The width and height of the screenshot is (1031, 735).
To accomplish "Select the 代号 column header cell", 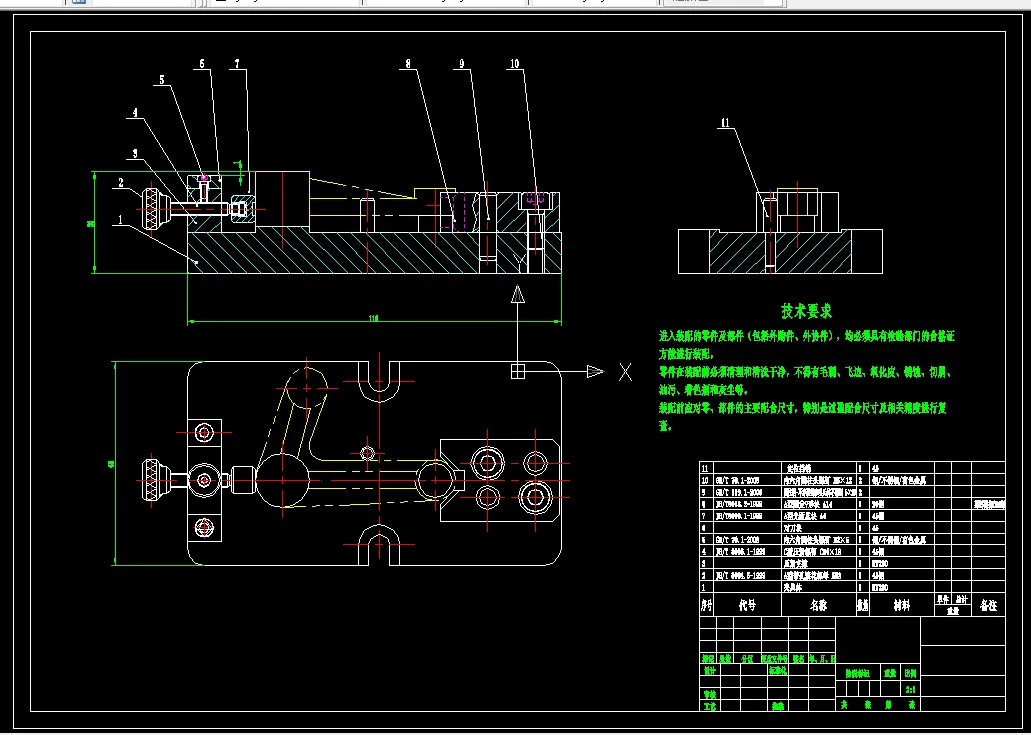I will tap(748, 605).
